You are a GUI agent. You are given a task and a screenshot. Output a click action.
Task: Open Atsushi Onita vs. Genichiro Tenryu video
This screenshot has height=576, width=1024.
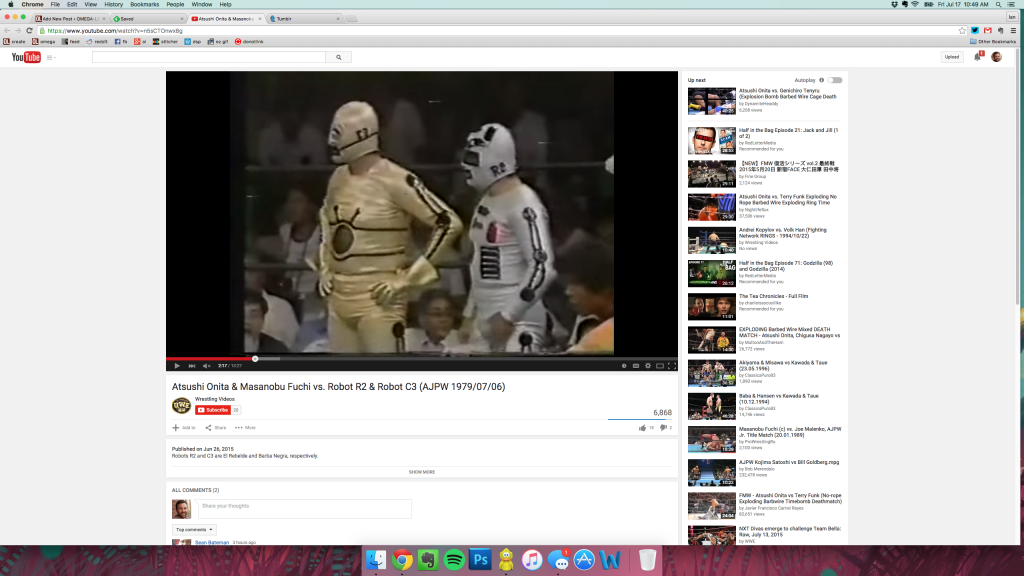pyautogui.click(x=787, y=93)
